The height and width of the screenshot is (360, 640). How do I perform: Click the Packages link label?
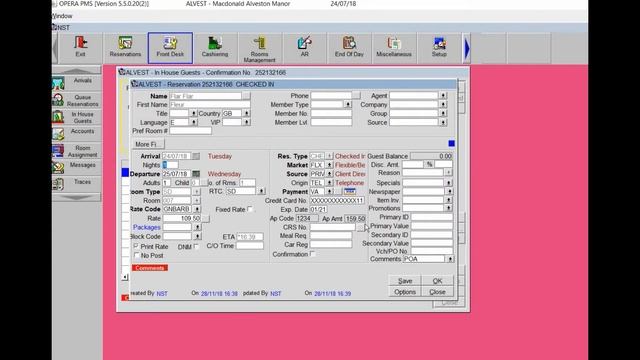point(147,227)
